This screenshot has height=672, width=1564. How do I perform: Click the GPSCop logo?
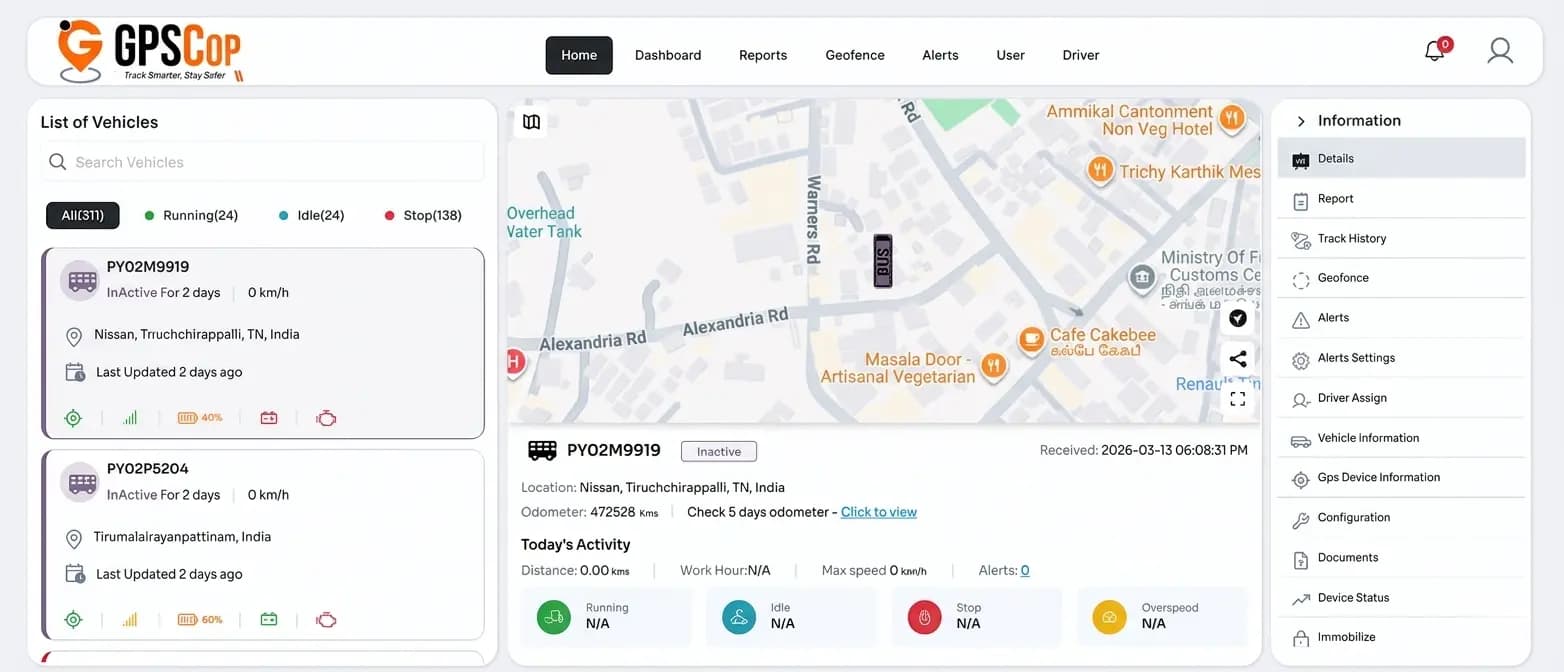click(150, 50)
